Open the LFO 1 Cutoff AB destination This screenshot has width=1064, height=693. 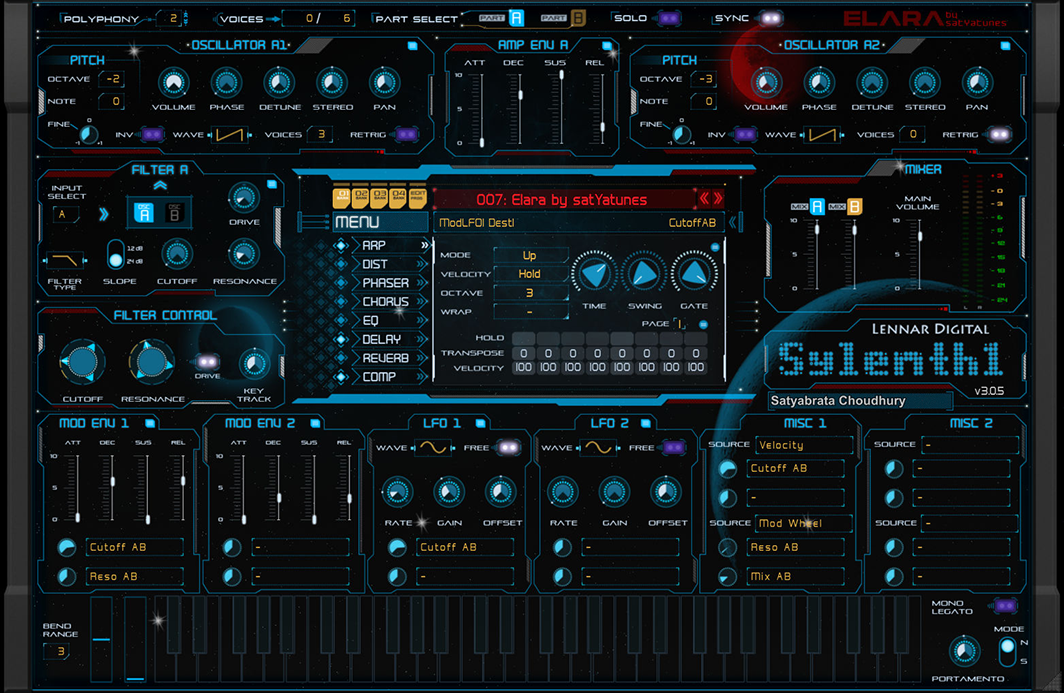click(x=465, y=547)
